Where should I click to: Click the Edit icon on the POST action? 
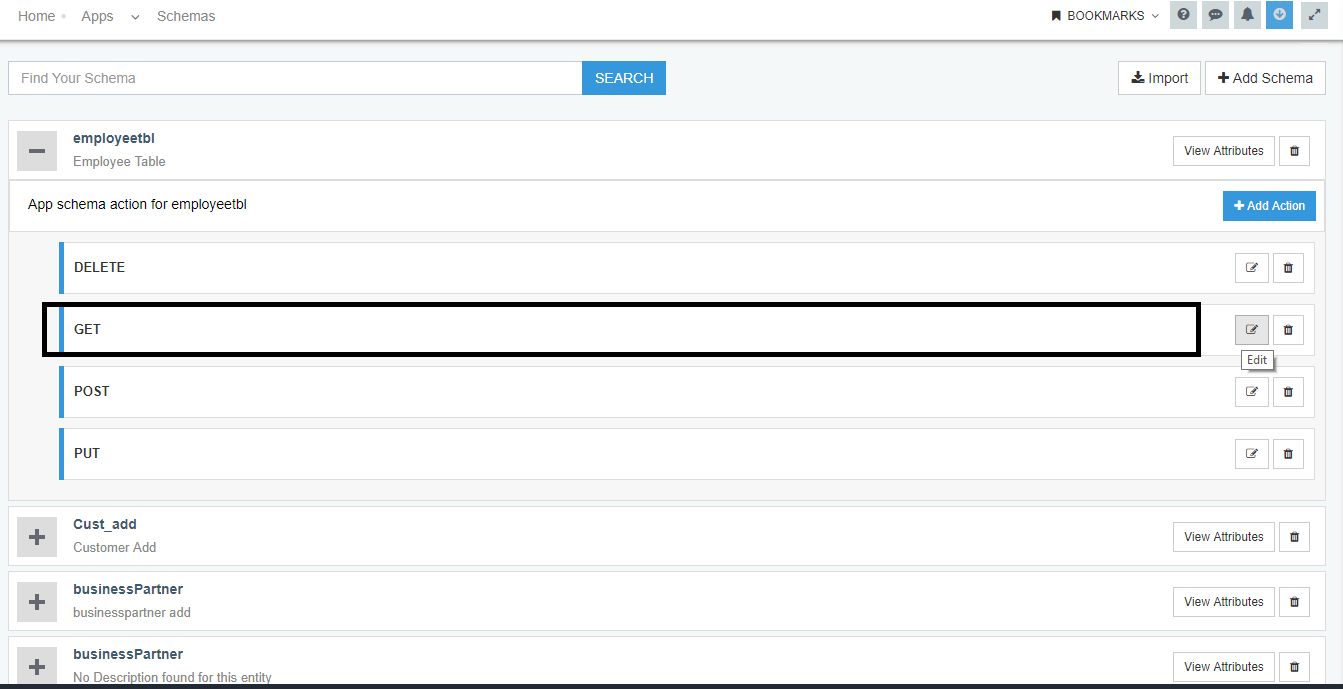point(1251,391)
